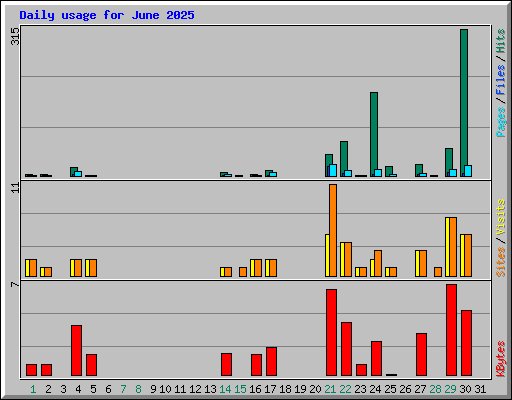Select the orange bar for day 24
The width and height of the screenshot is (512, 400).
coord(378,263)
